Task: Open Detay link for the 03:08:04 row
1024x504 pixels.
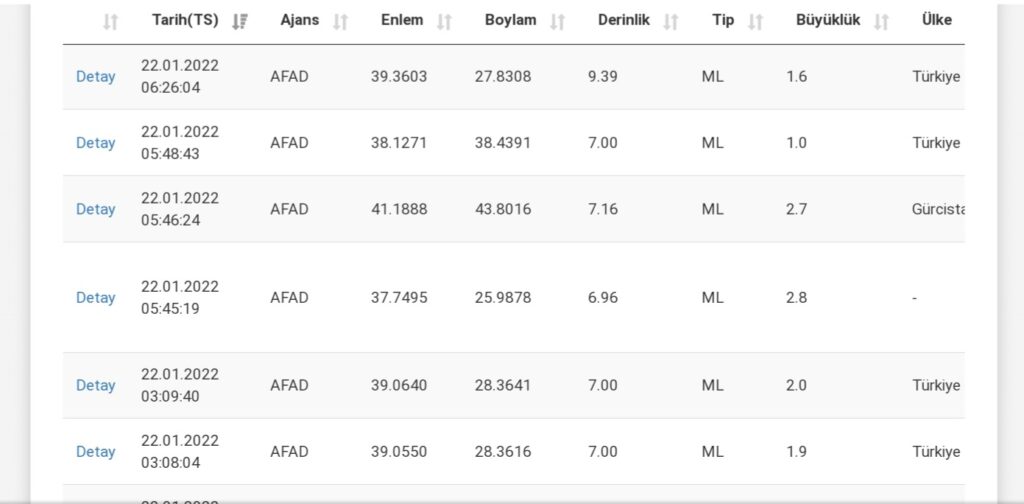Action: pyautogui.click(x=95, y=452)
